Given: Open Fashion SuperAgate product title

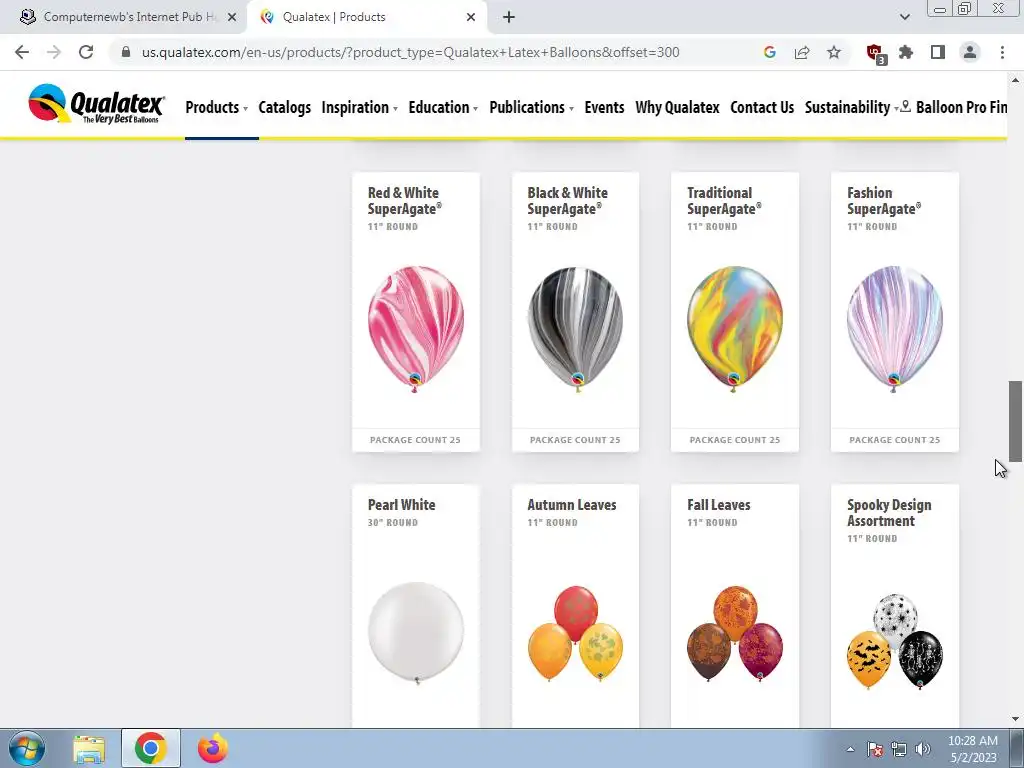Looking at the screenshot, I should [x=884, y=200].
